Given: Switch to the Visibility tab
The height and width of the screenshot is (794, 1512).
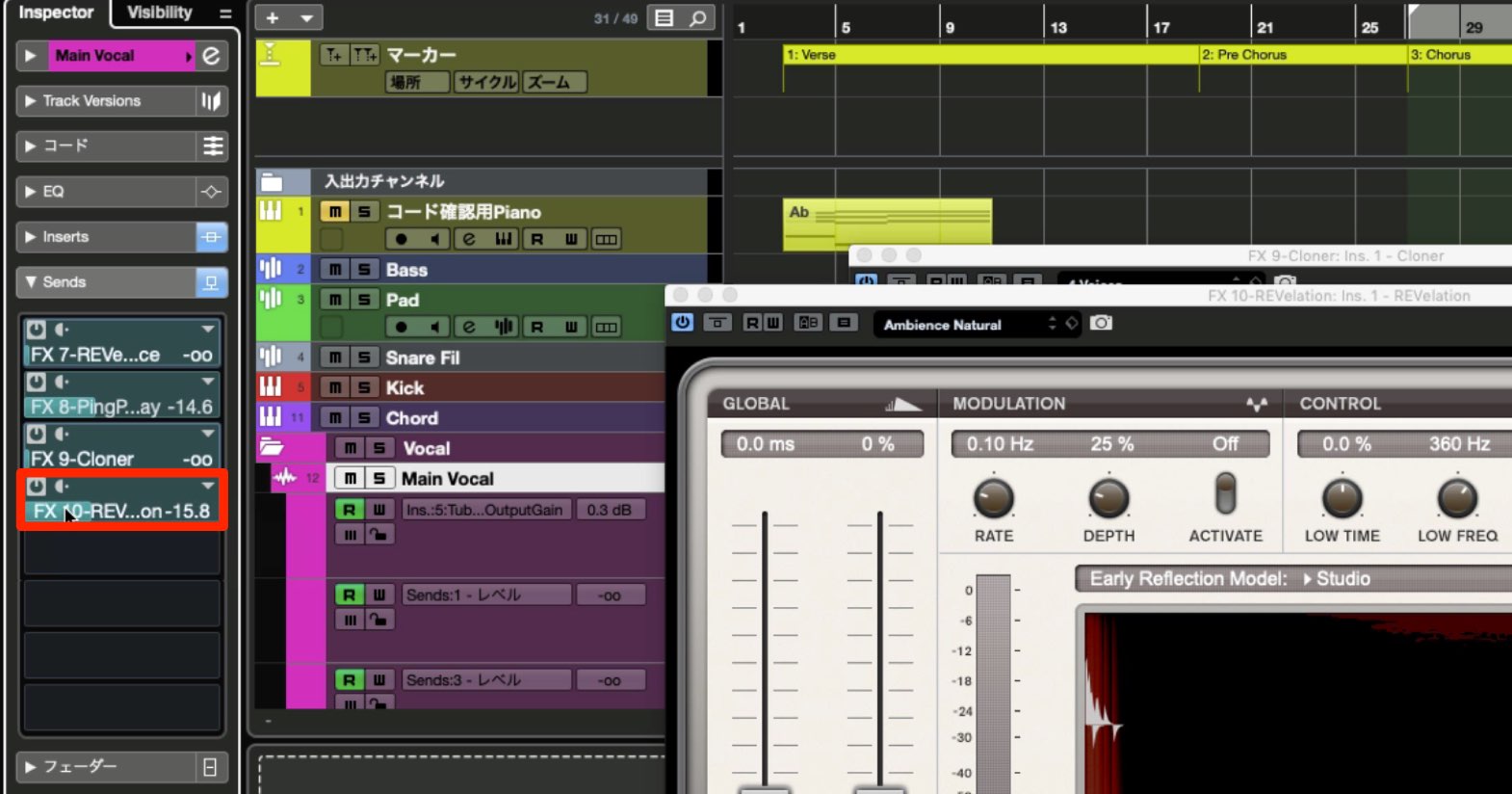Looking at the screenshot, I should tap(160, 13).
